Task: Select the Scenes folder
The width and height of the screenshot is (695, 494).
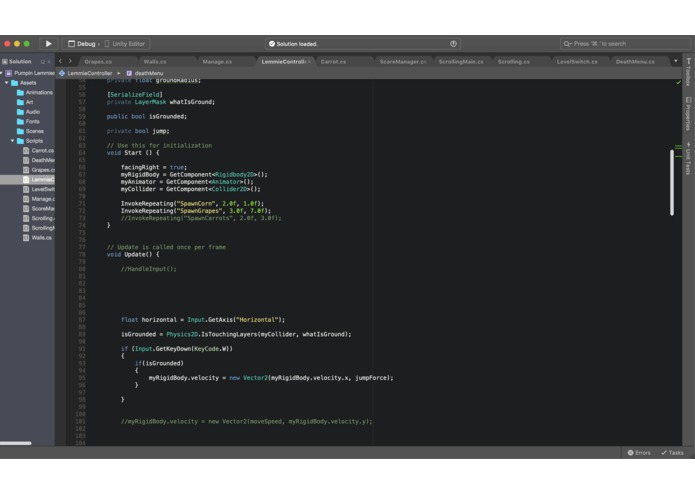Action: click(x=30, y=131)
